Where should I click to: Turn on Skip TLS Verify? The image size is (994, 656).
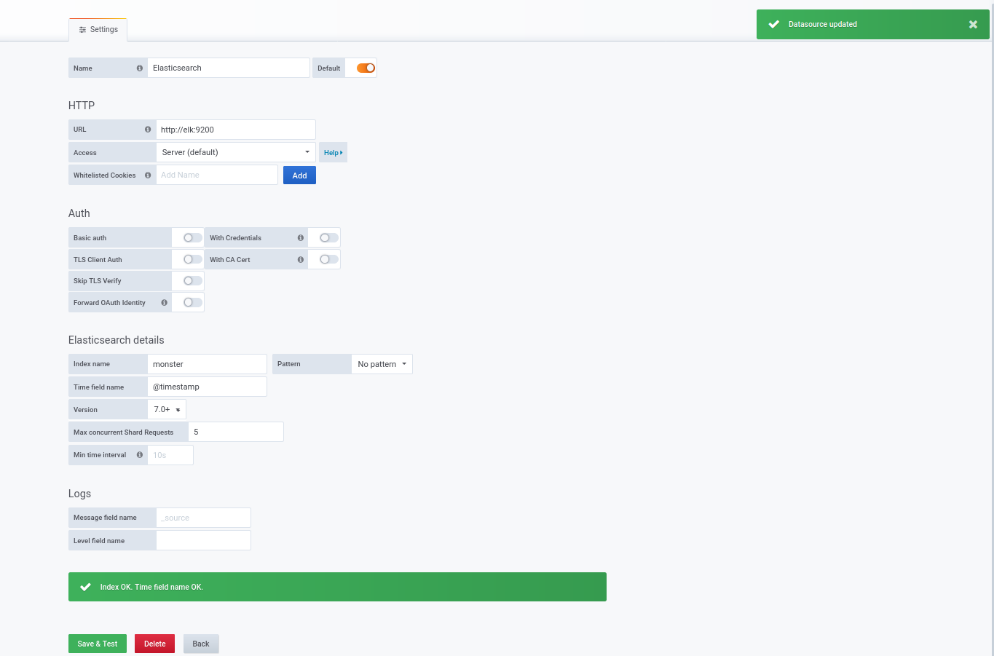(193, 281)
